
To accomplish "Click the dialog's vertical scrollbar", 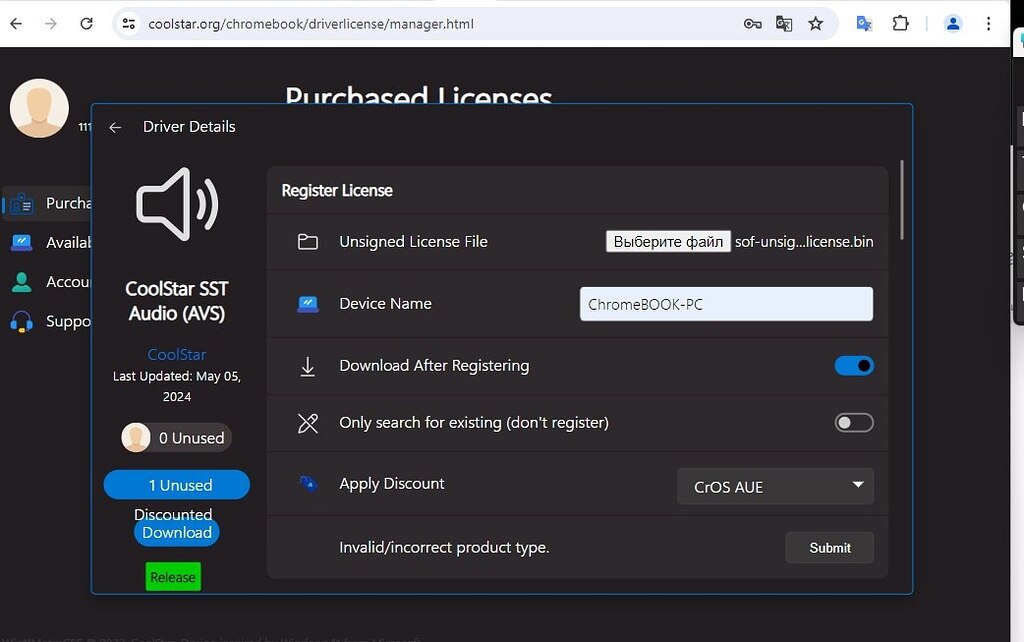I will click(x=902, y=200).
